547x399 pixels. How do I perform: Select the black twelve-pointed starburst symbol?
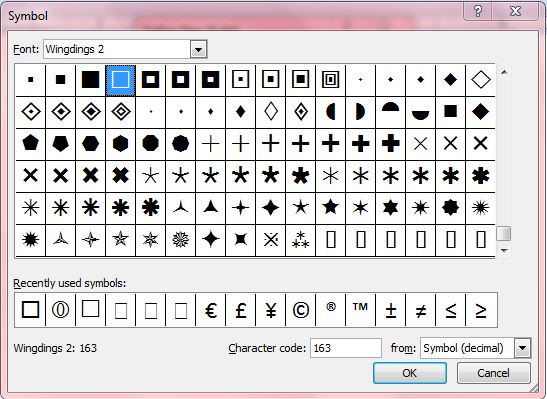[30, 240]
